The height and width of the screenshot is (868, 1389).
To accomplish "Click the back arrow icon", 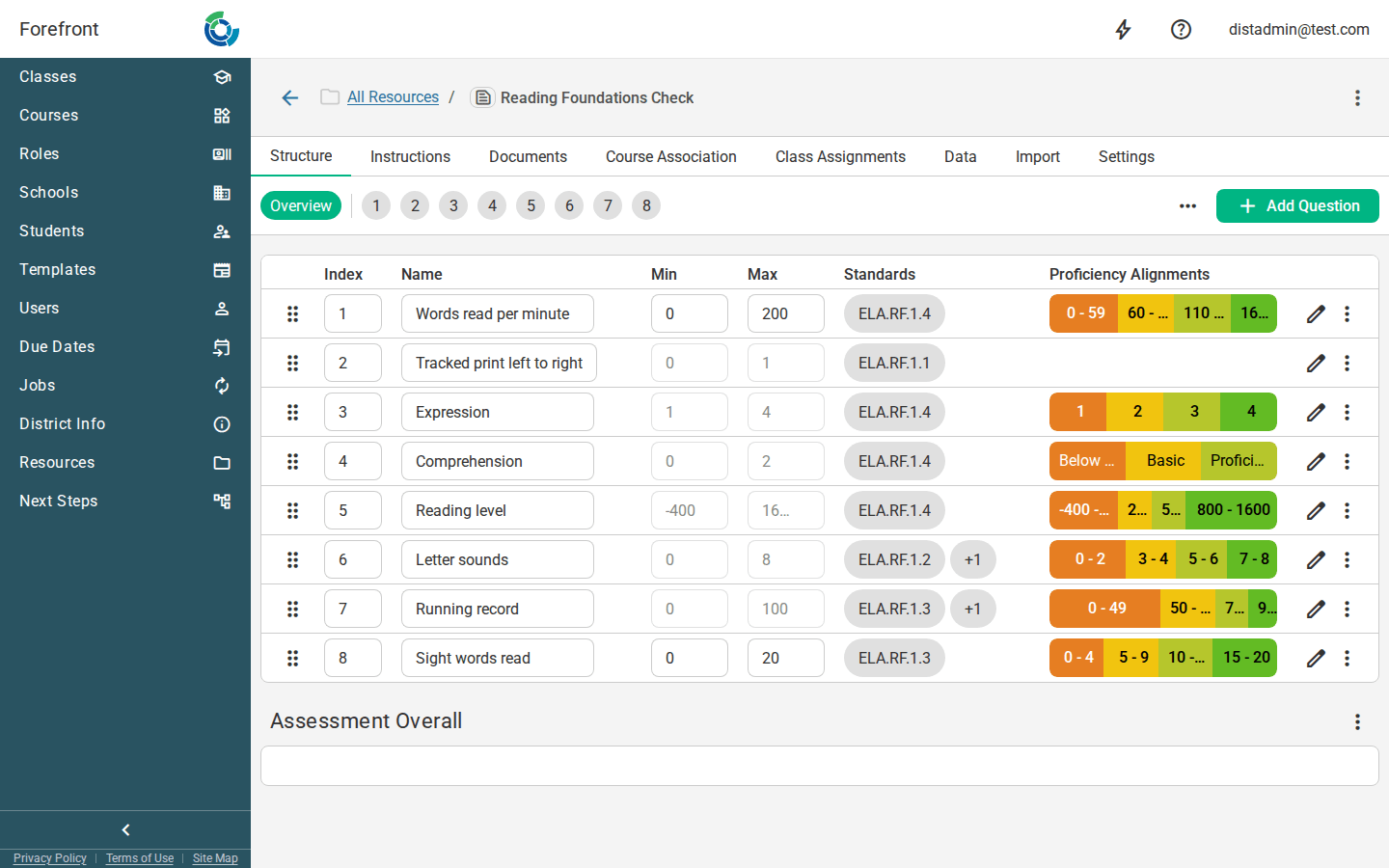I will 290,97.
